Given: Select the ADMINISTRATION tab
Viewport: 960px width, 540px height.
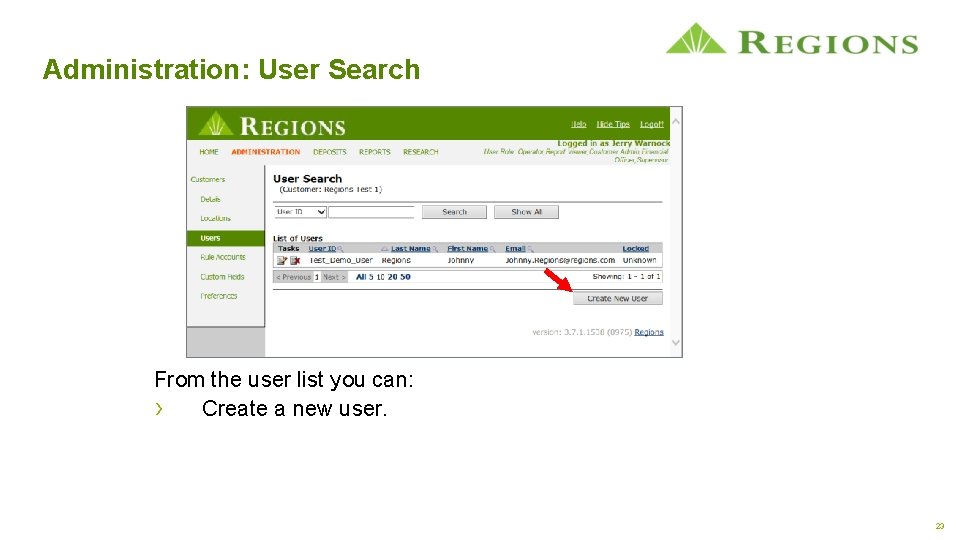Looking at the screenshot, I should pos(266,152).
